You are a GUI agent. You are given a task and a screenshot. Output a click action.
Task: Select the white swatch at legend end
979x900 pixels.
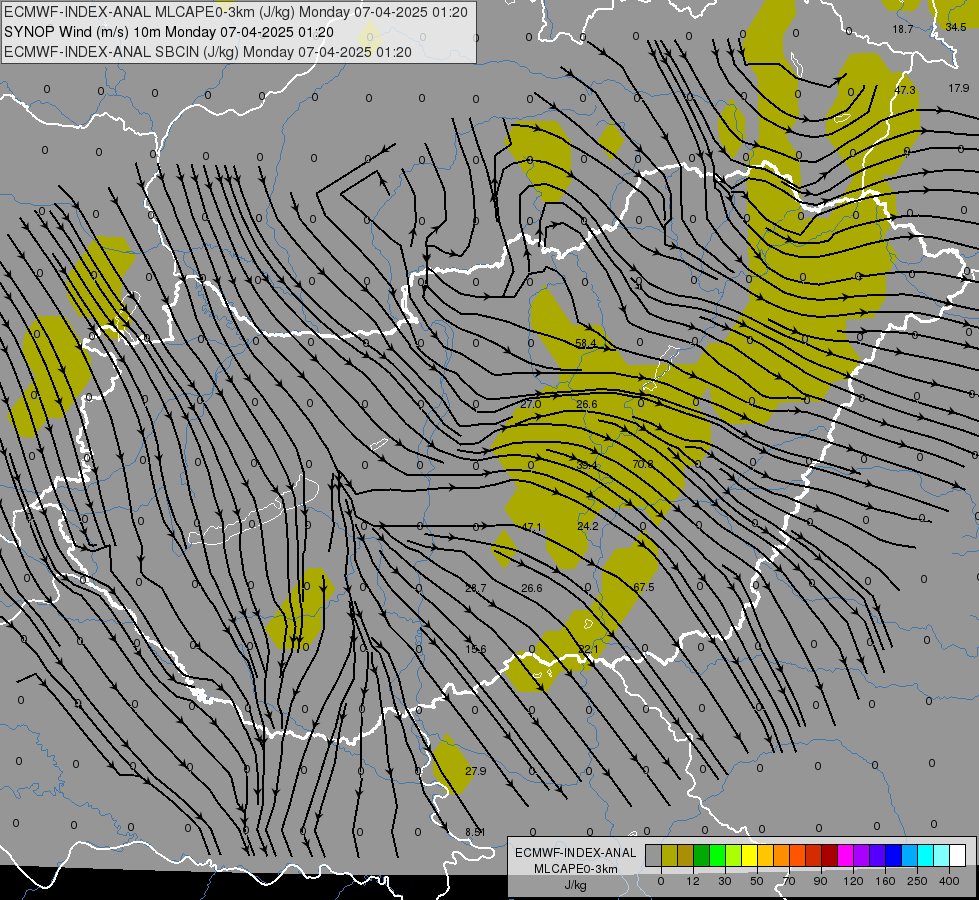coord(958,855)
